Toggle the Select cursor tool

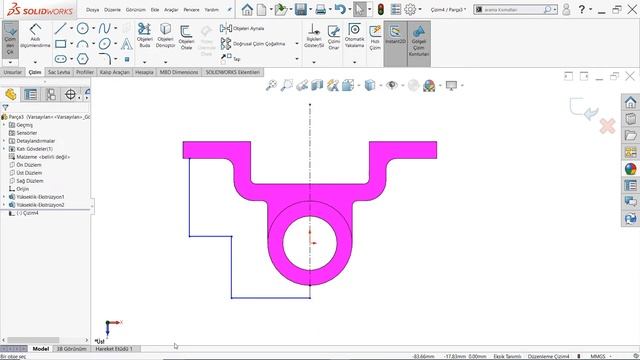click(x=359, y=9)
